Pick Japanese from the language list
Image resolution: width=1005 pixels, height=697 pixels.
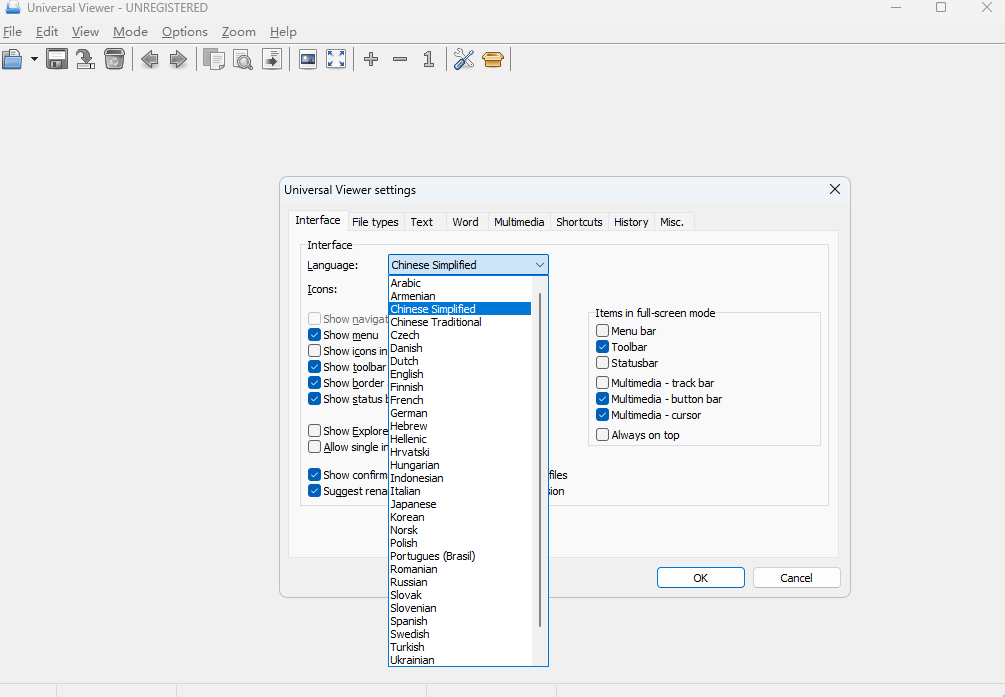pyautogui.click(x=460, y=504)
